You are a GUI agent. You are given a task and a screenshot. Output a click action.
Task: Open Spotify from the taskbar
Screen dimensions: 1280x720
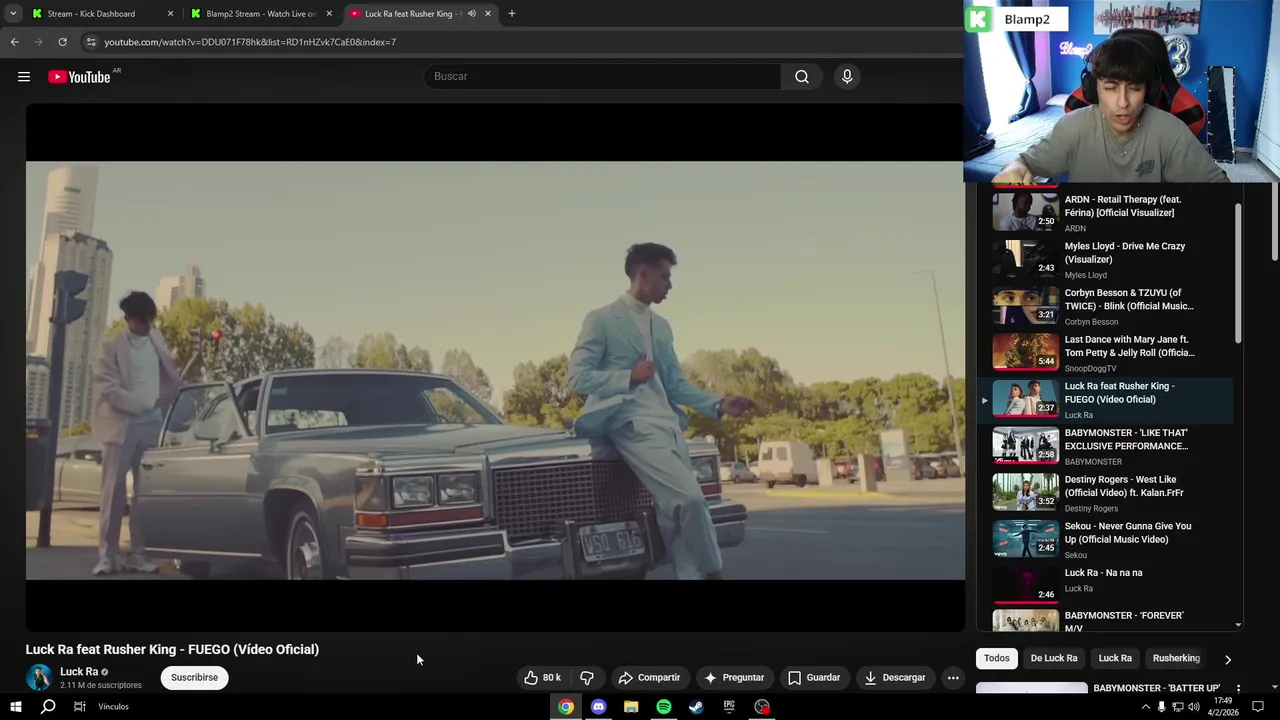tap(664, 707)
